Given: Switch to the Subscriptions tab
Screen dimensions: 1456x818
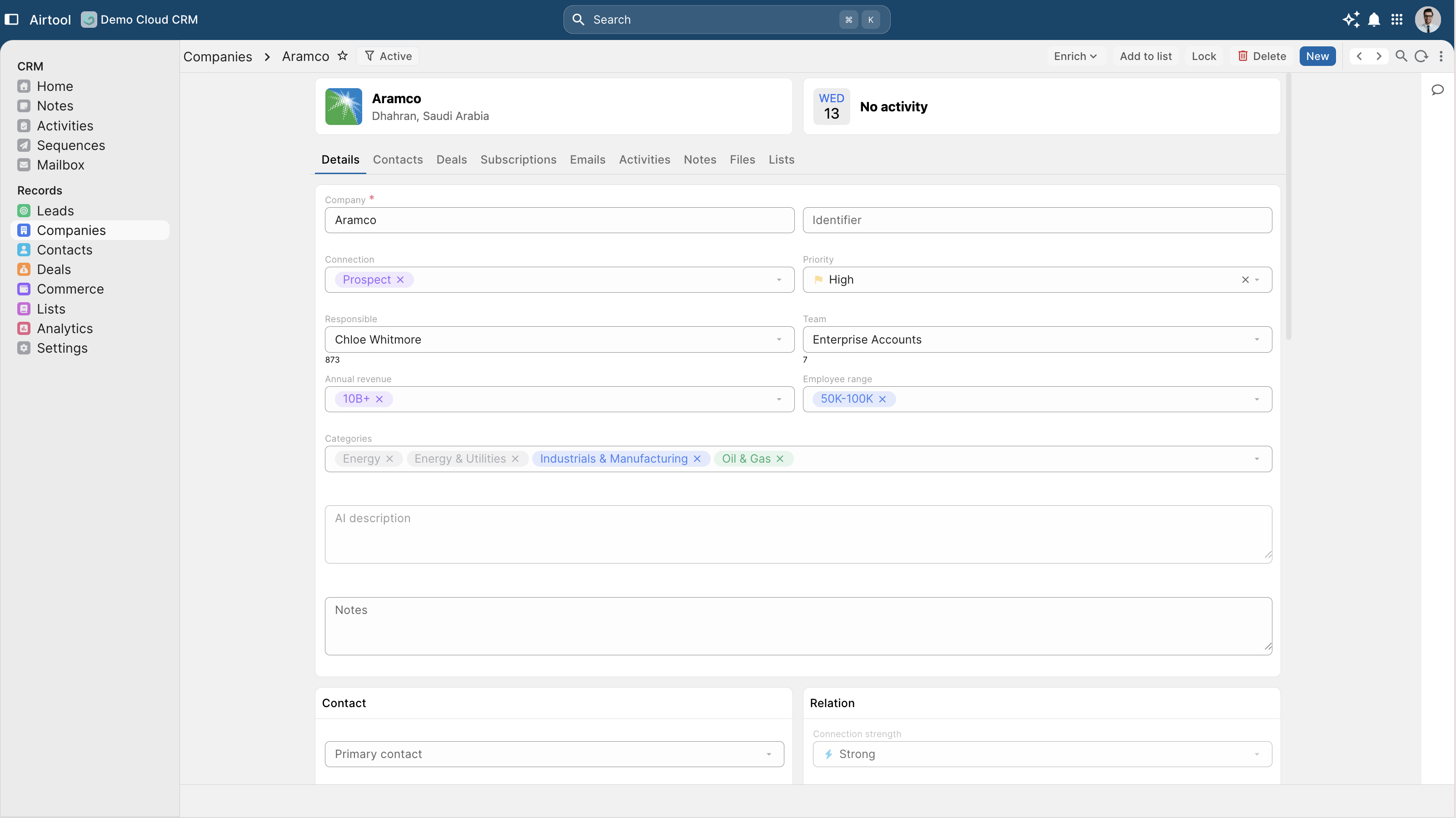Looking at the screenshot, I should pyautogui.click(x=519, y=160).
